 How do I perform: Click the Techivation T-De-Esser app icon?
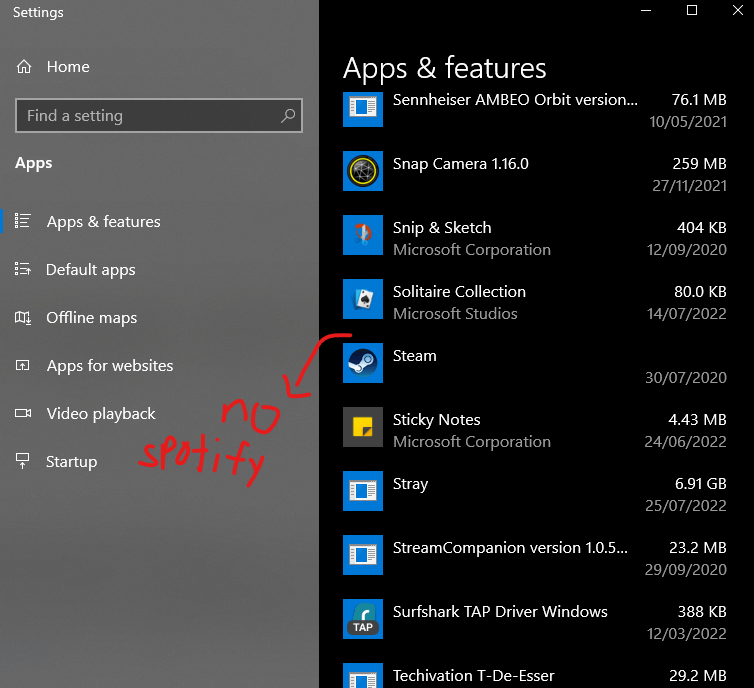click(363, 675)
